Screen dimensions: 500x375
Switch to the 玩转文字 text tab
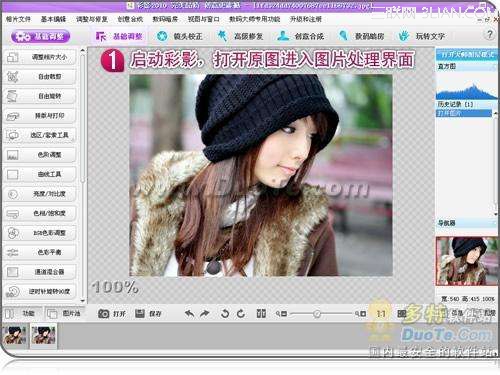click(422, 36)
